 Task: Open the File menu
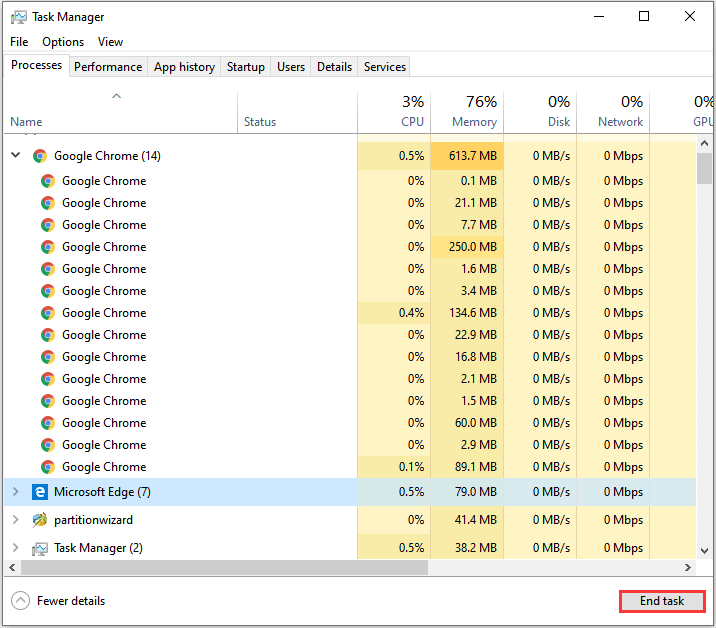point(19,42)
